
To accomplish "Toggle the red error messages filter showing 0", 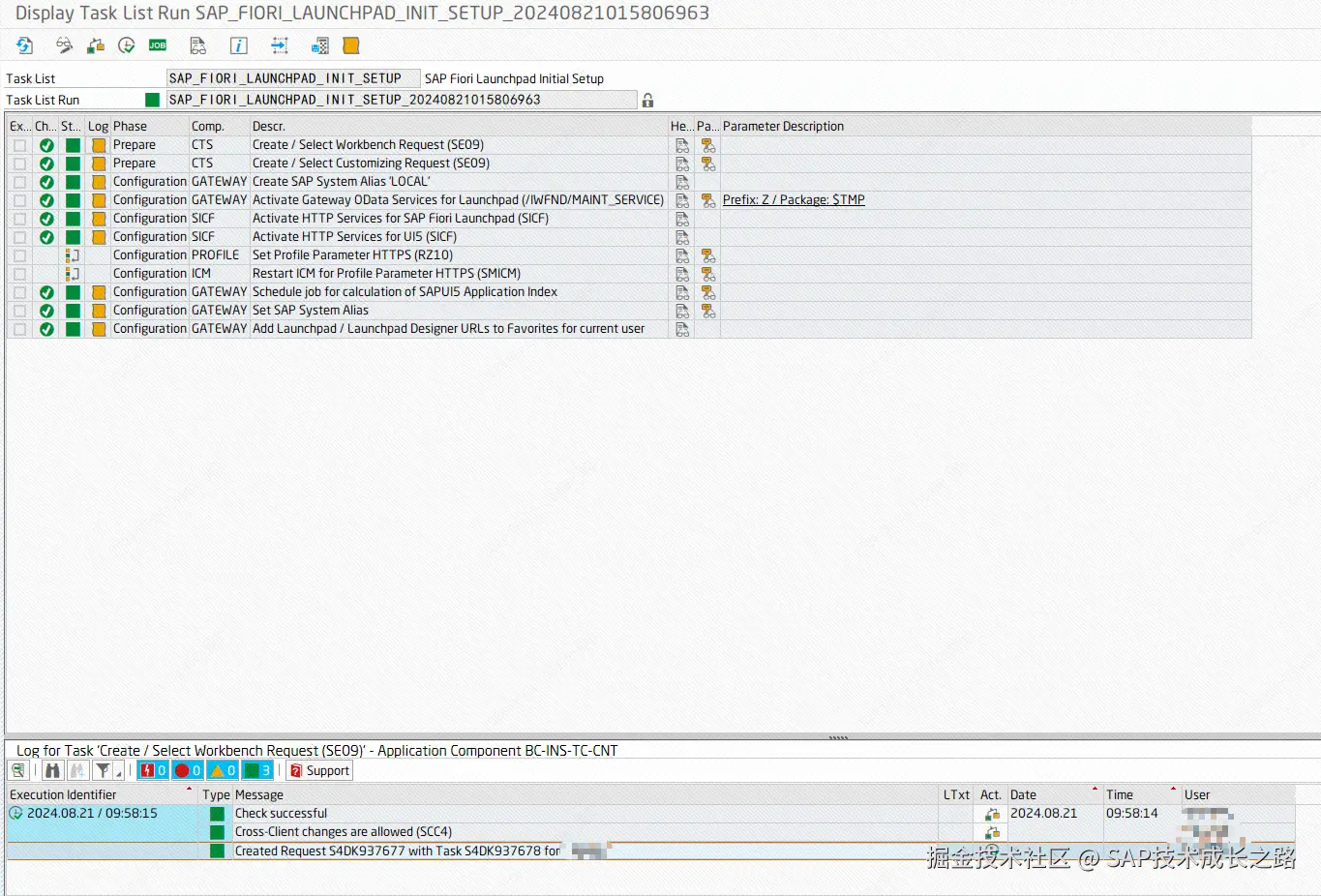I will coord(188,770).
